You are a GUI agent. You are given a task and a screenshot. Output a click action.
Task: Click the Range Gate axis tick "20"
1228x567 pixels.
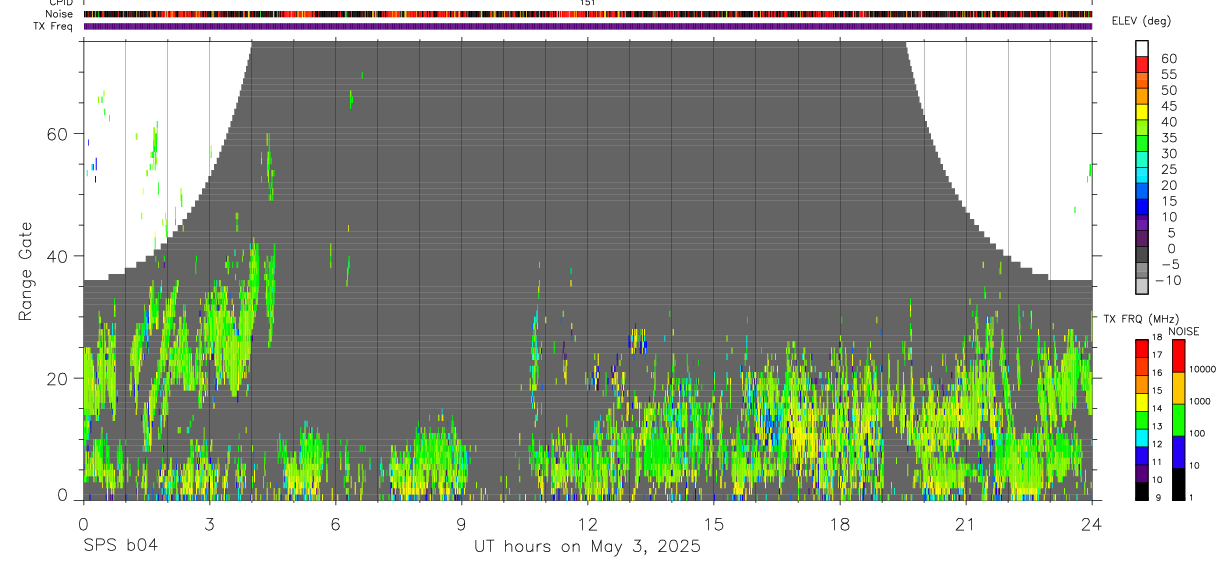click(58, 378)
